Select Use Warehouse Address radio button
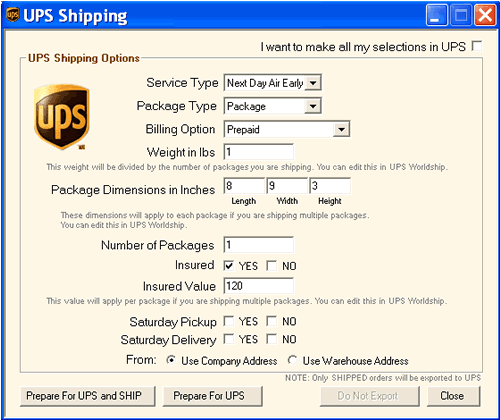This screenshot has width=500, height=420. tap(293, 360)
